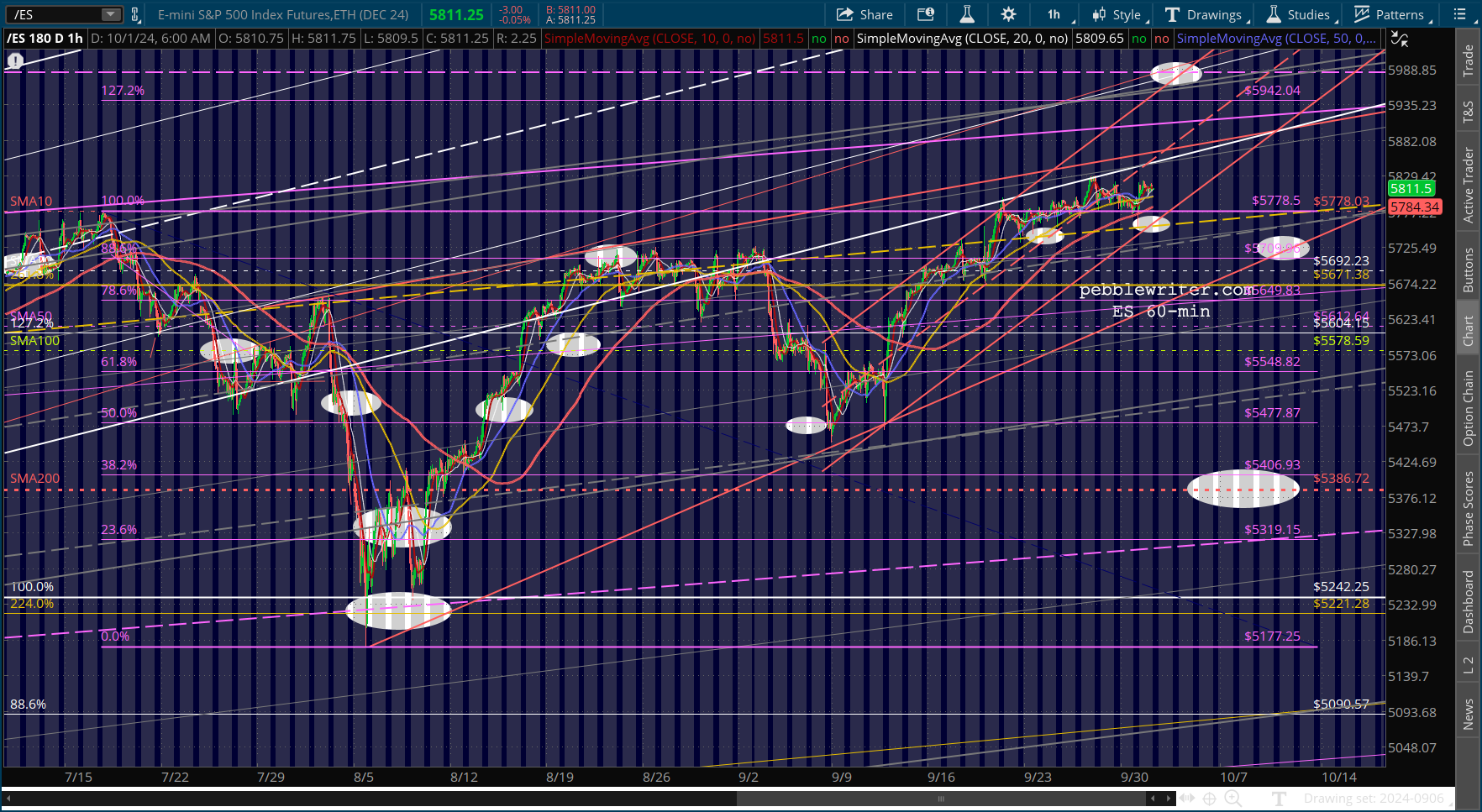Click the Style button
Image resolution: width=1482 pixels, height=812 pixels.
tap(1118, 14)
